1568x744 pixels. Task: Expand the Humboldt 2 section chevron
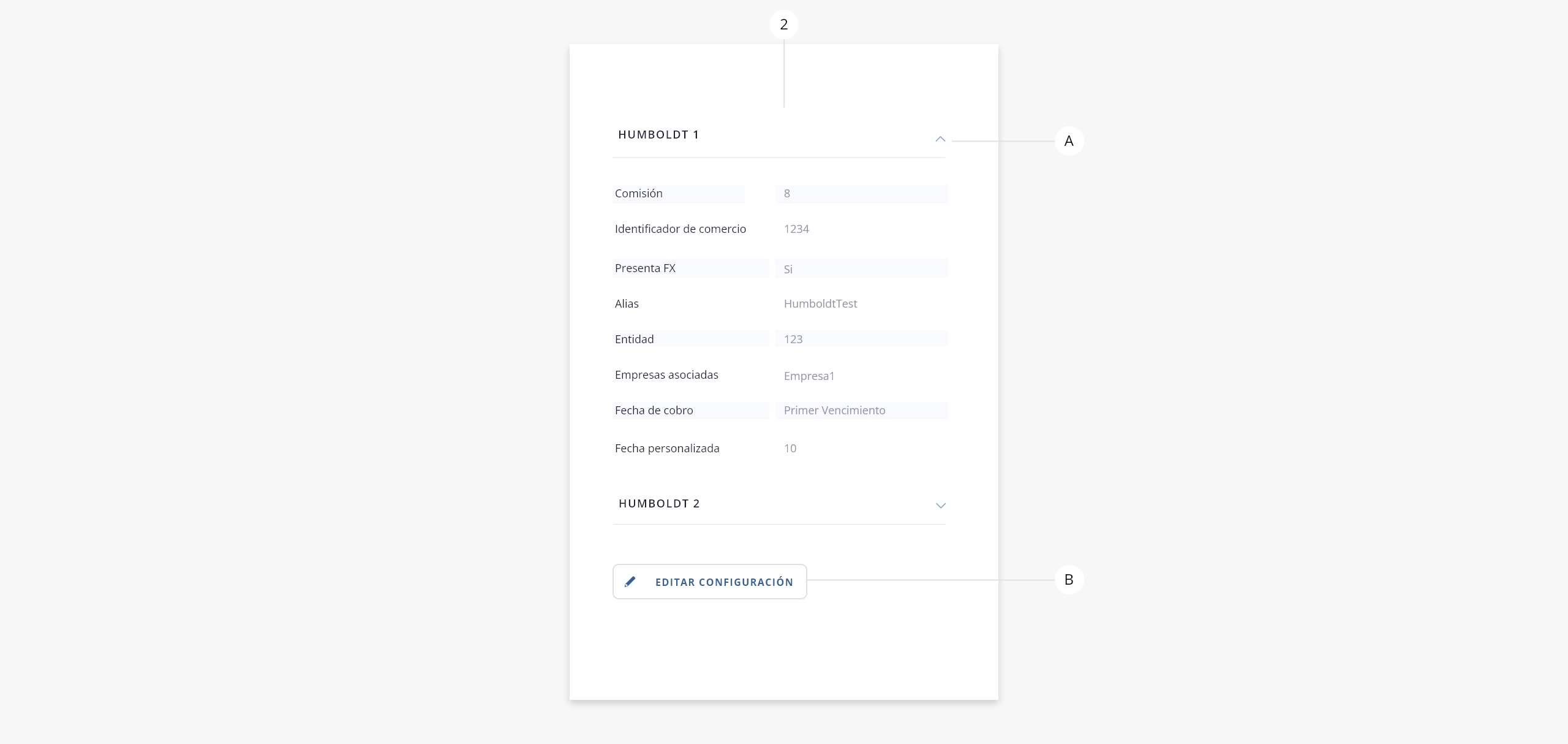(x=940, y=506)
